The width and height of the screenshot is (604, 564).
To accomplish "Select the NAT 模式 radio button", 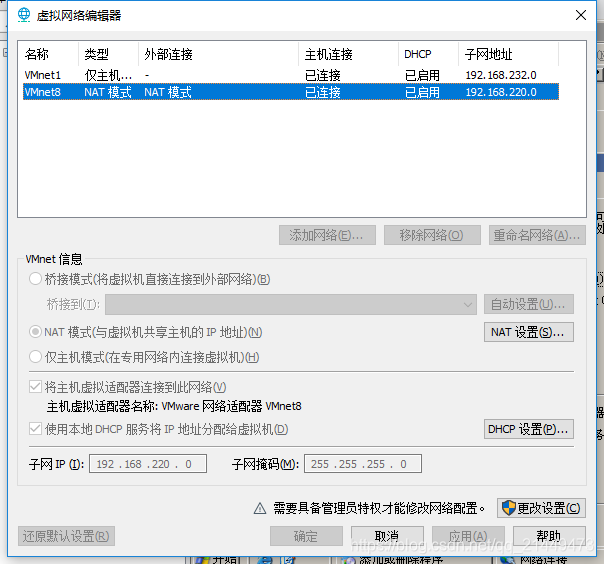I will click(35, 332).
